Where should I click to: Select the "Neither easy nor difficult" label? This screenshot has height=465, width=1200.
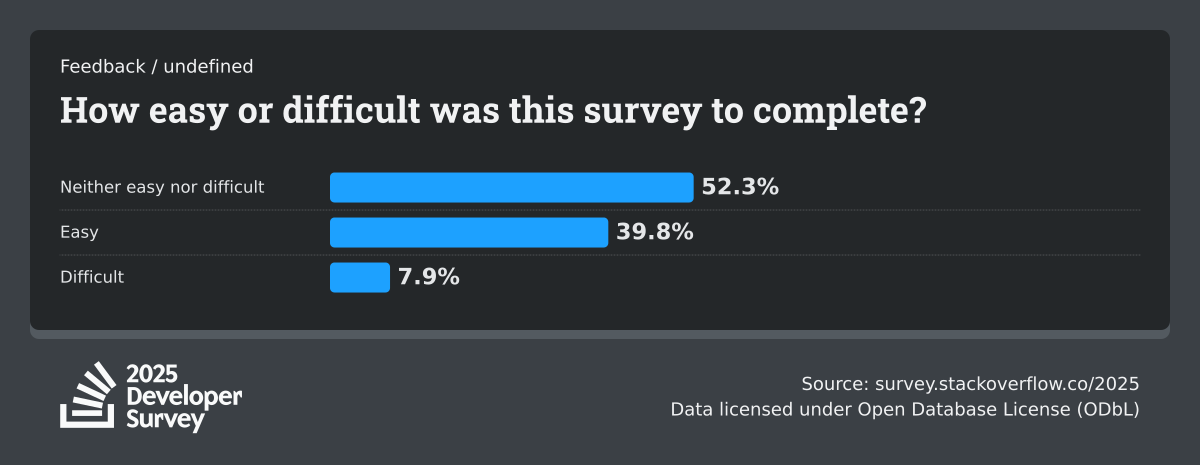(162, 187)
